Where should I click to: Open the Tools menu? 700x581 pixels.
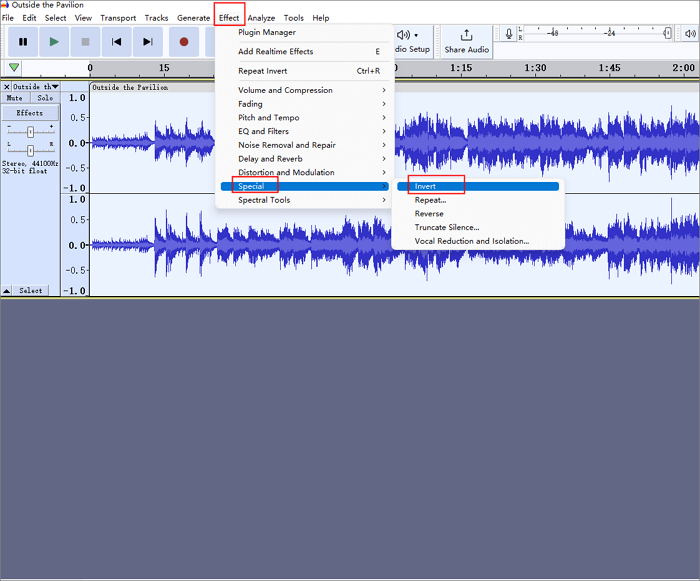tap(293, 18)
